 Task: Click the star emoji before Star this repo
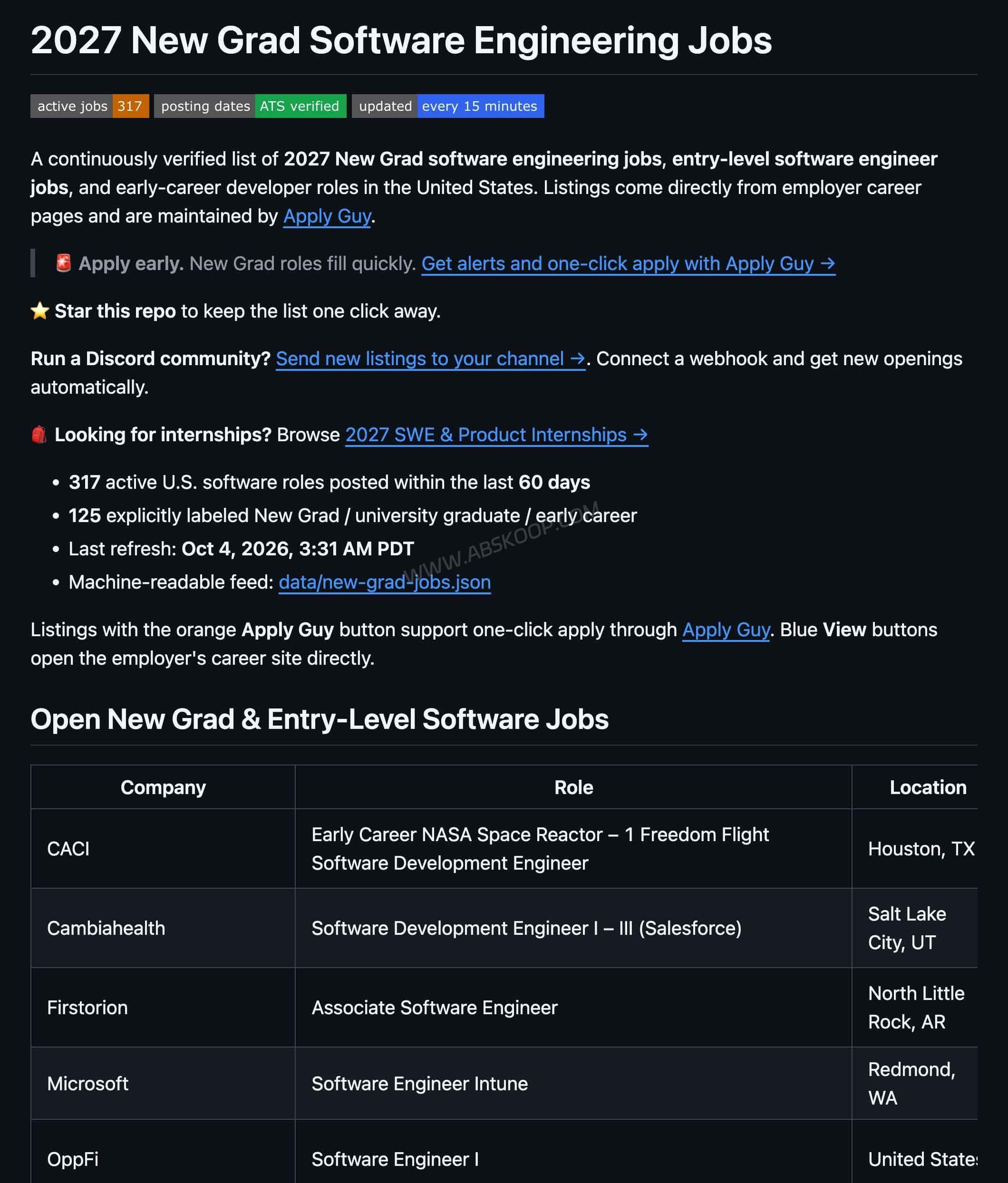coord(39,311)
